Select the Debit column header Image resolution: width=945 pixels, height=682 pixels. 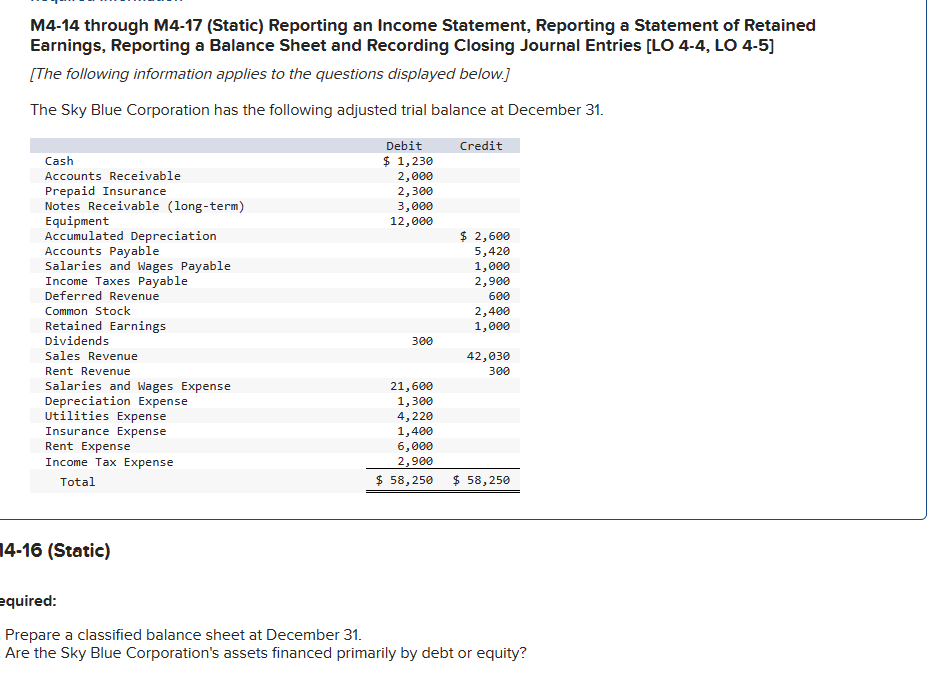404,144
